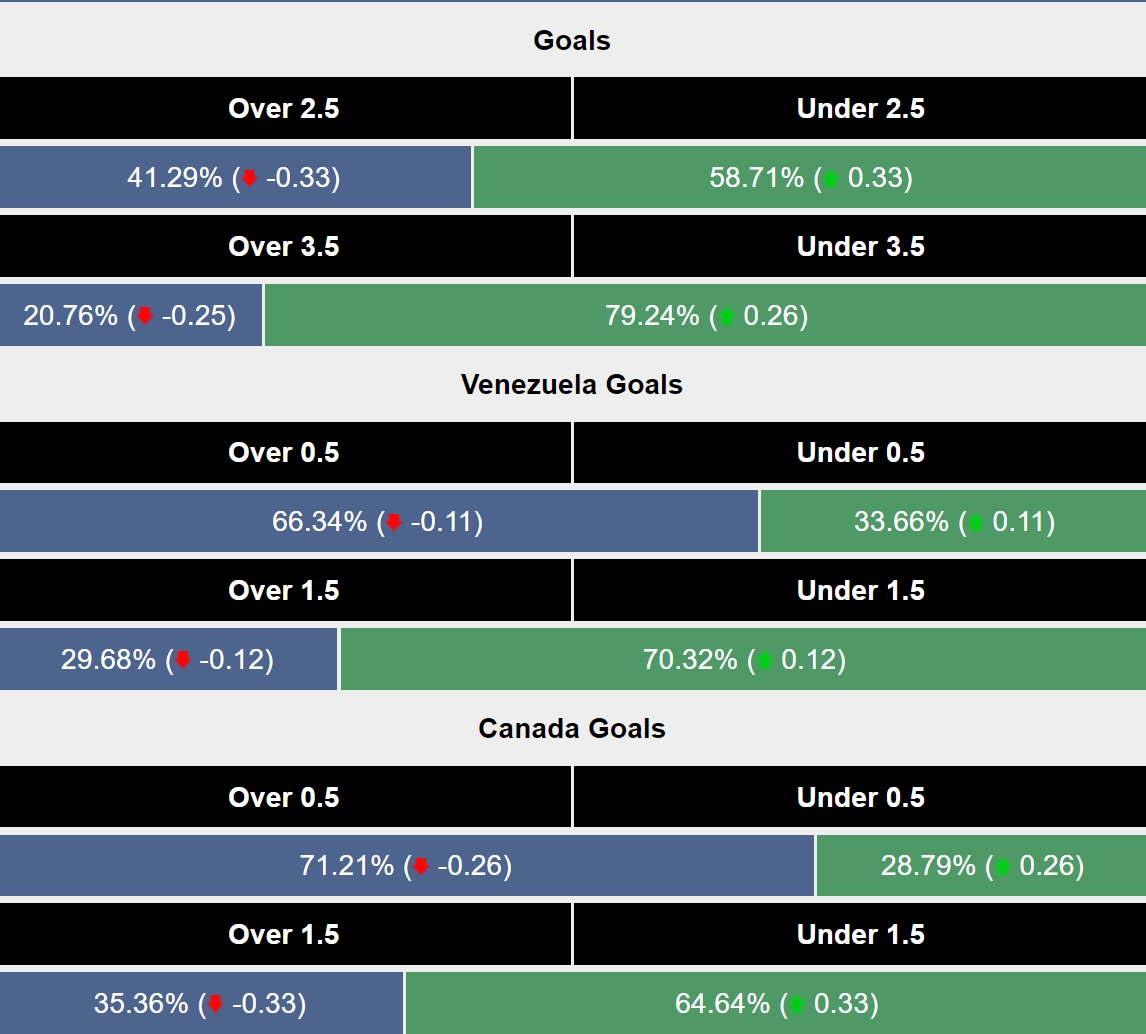Toggle the Under 0.5 cell under Canada Goals

(x=862, y=797)
